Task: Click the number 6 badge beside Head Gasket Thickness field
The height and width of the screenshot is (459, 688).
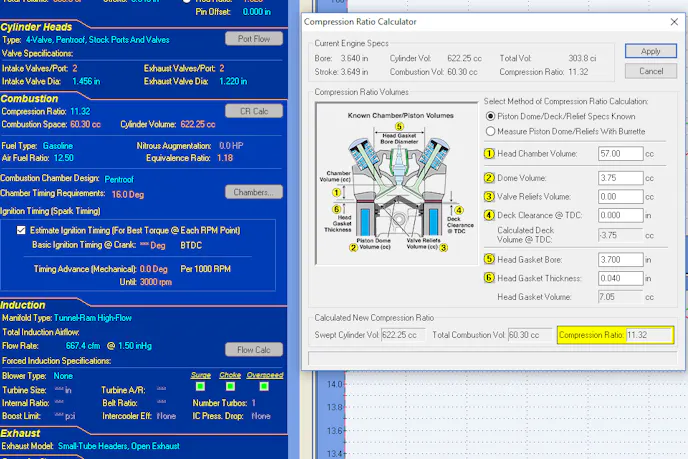Action: click(x=490, y=277)
